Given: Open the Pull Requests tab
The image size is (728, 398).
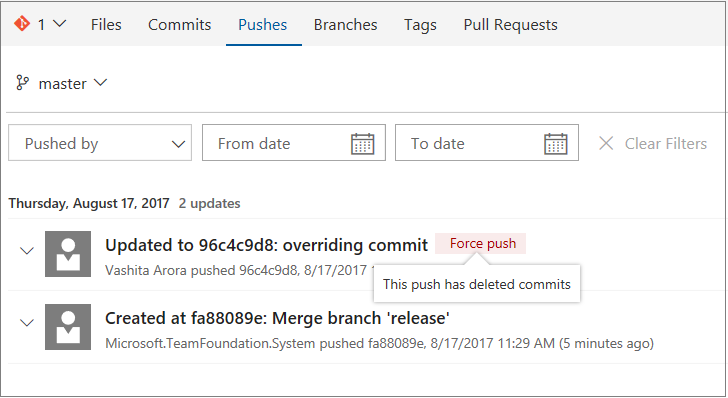Looking at the screenshot, I should tap(510, 25).
